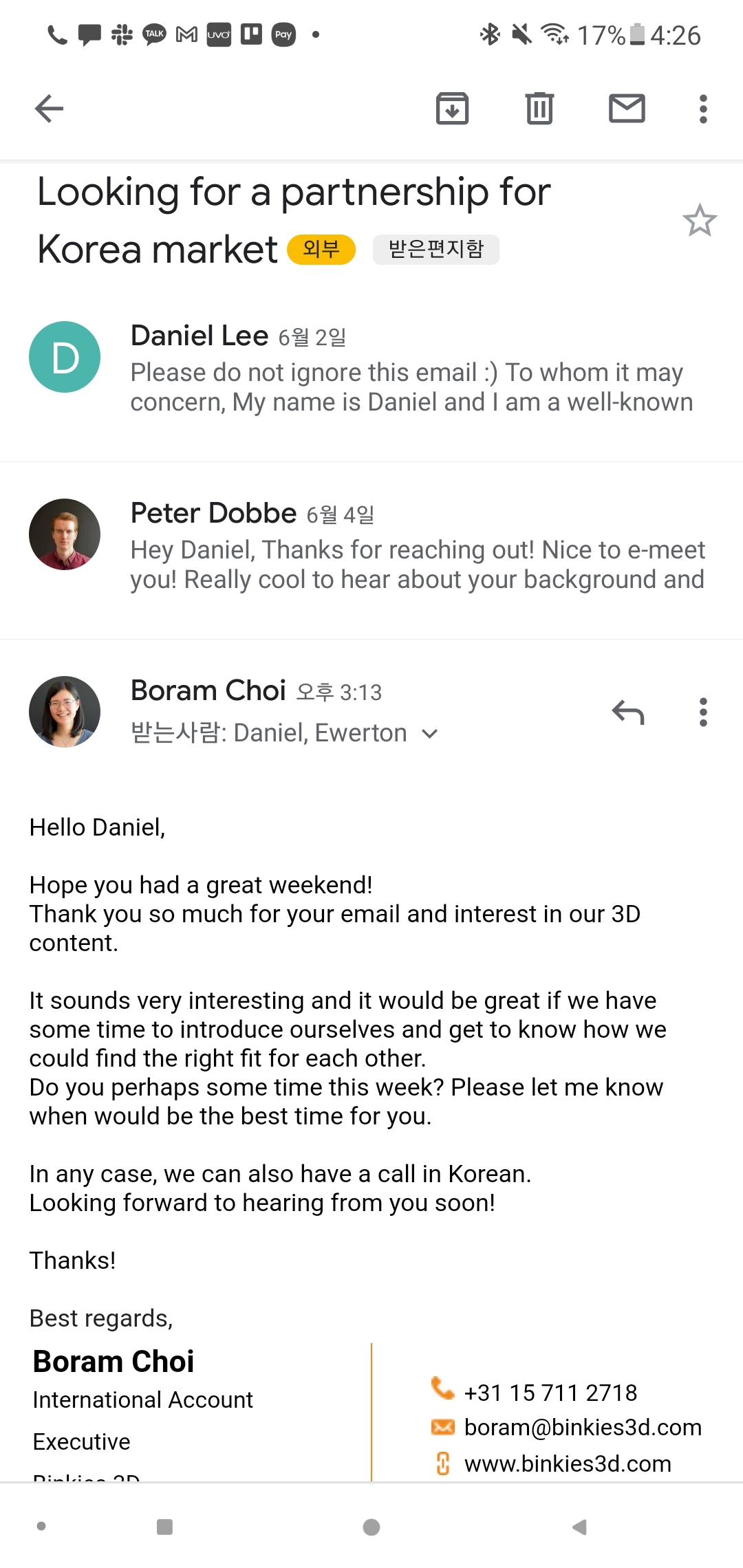This screenshot has width=743, height=1568.
Task: Tap the 받은편지함 inbox label
Action: point(435,249)
